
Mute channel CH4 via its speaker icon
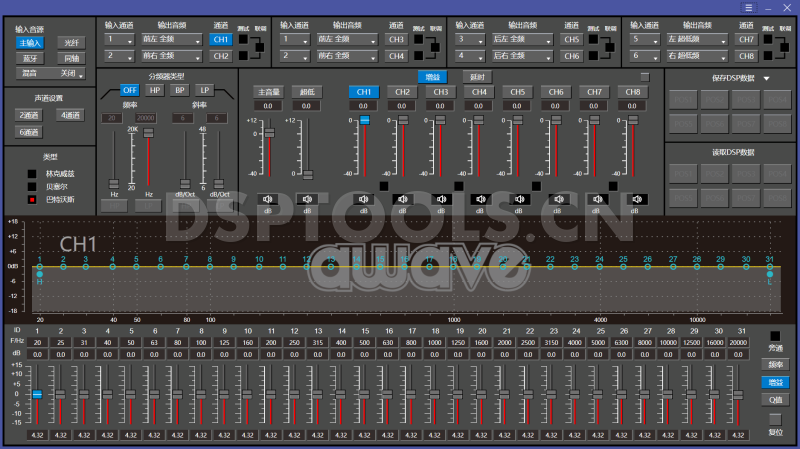[478, 198]
